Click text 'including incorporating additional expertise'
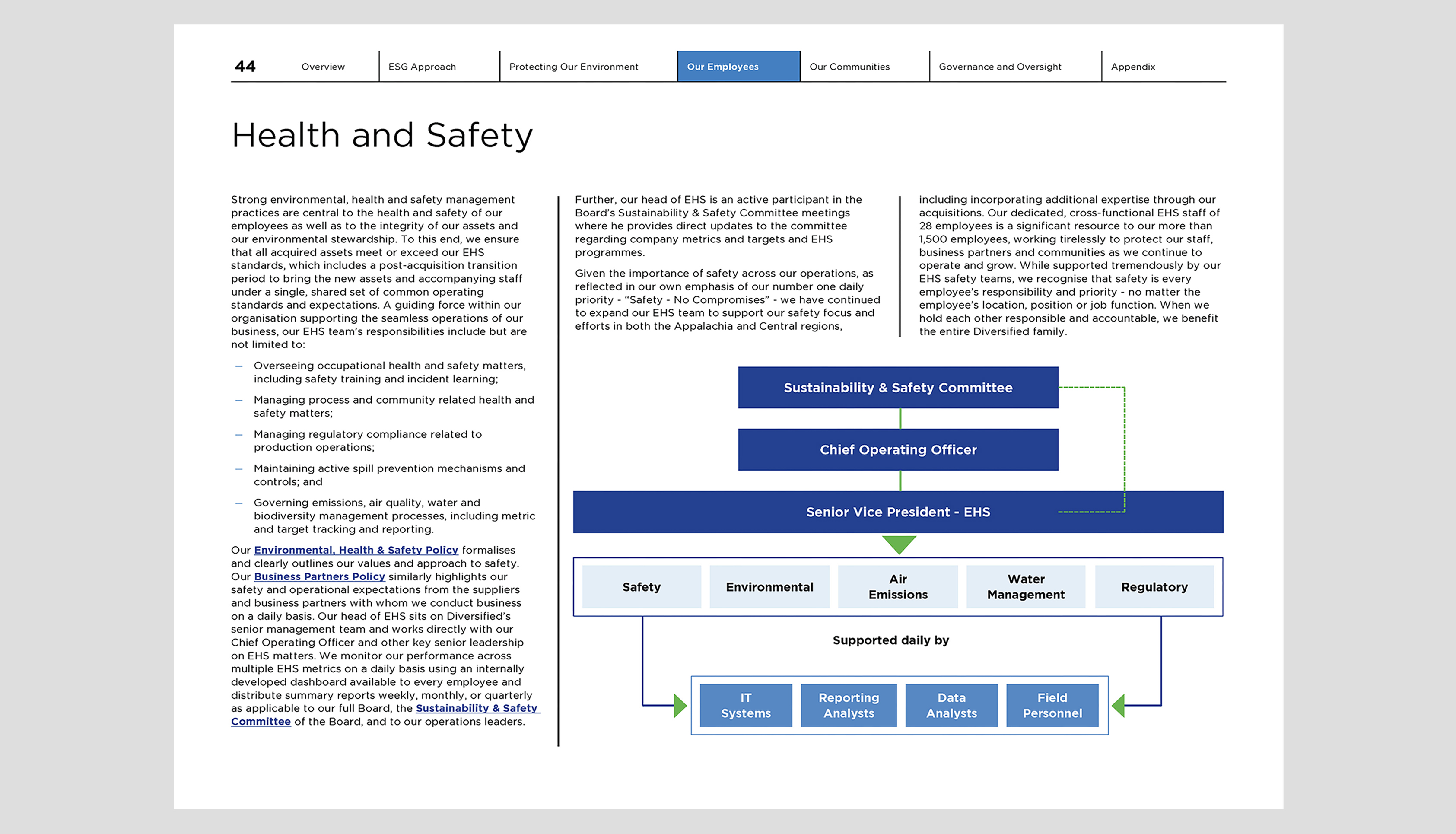 [x=1069, y=265]
